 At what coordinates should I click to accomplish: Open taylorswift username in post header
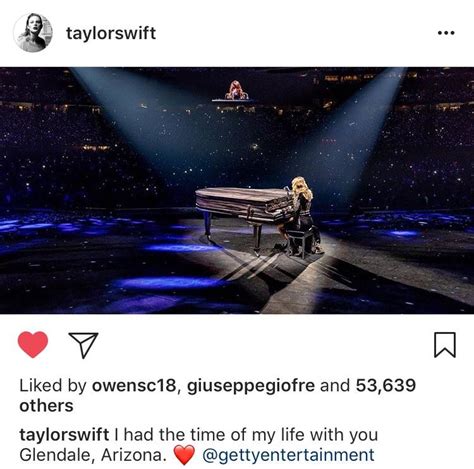point(111,33)
